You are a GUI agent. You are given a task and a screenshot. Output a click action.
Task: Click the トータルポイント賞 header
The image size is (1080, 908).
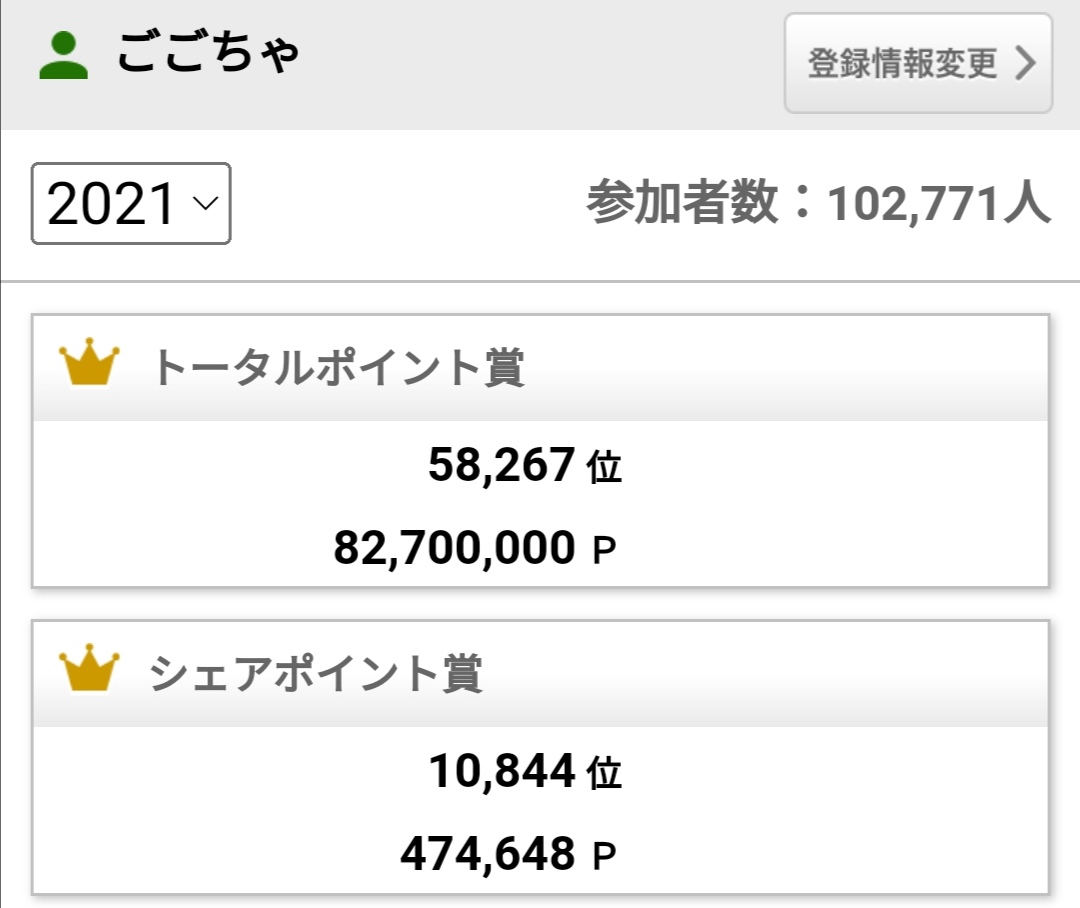[x=541, y=367]
